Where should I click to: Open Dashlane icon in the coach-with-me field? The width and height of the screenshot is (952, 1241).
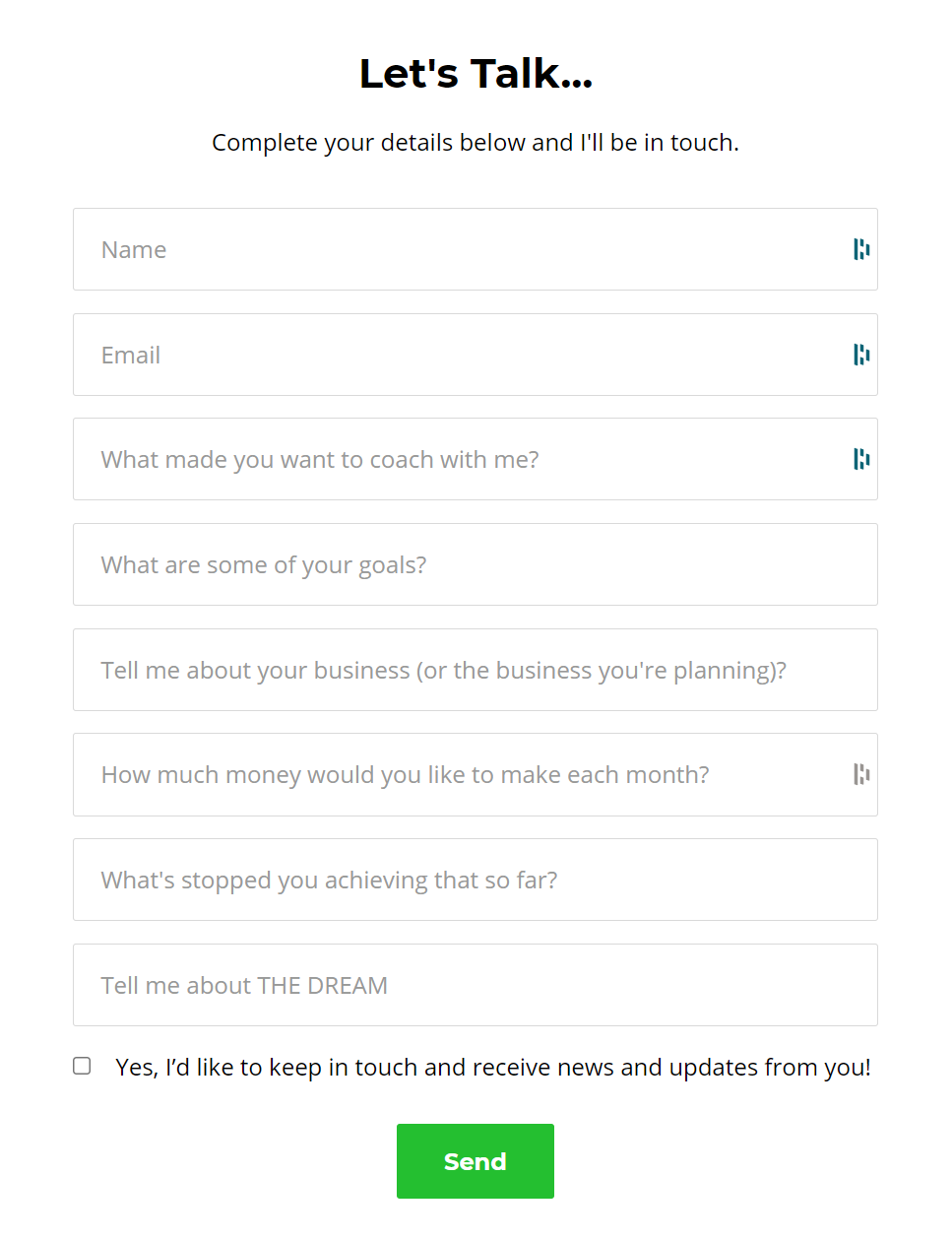coord(861,459)
